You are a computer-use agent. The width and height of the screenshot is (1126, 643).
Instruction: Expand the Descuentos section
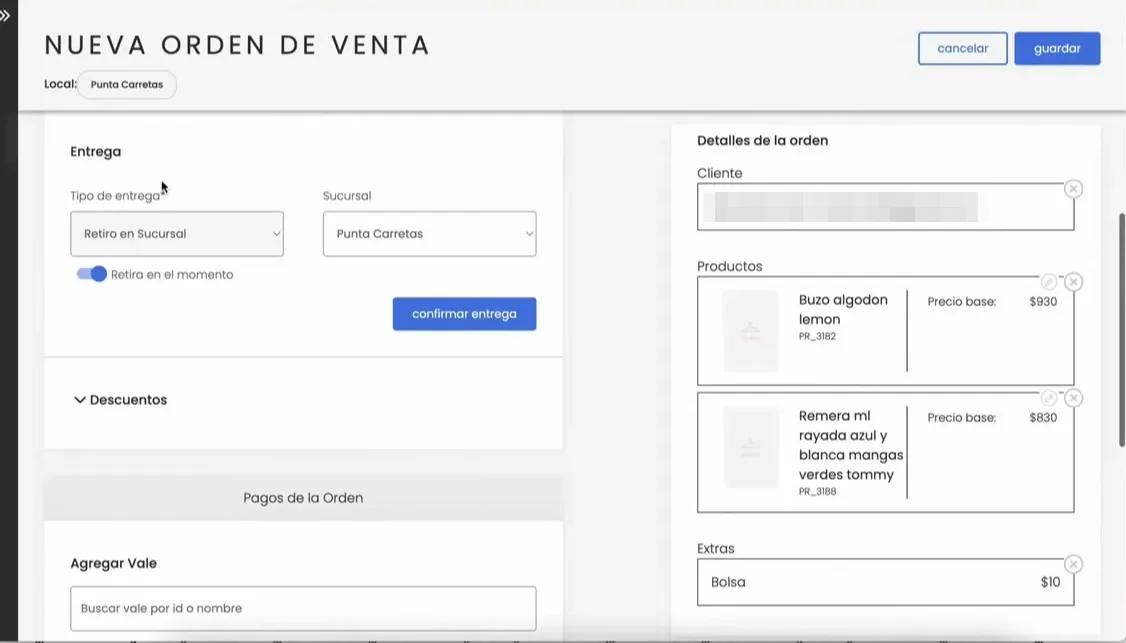pos(121,399)
